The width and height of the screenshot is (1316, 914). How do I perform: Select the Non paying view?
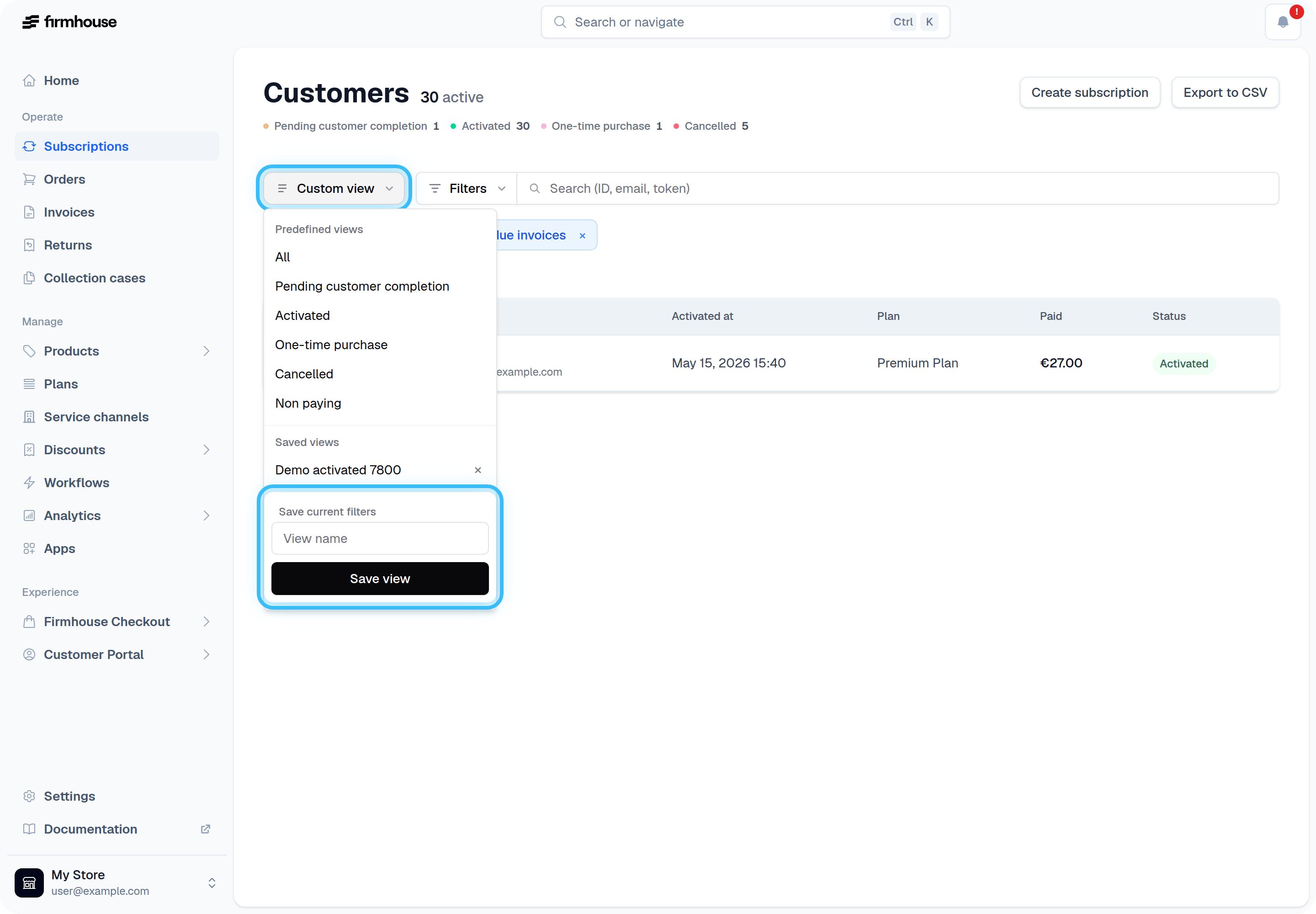[380, 403]
